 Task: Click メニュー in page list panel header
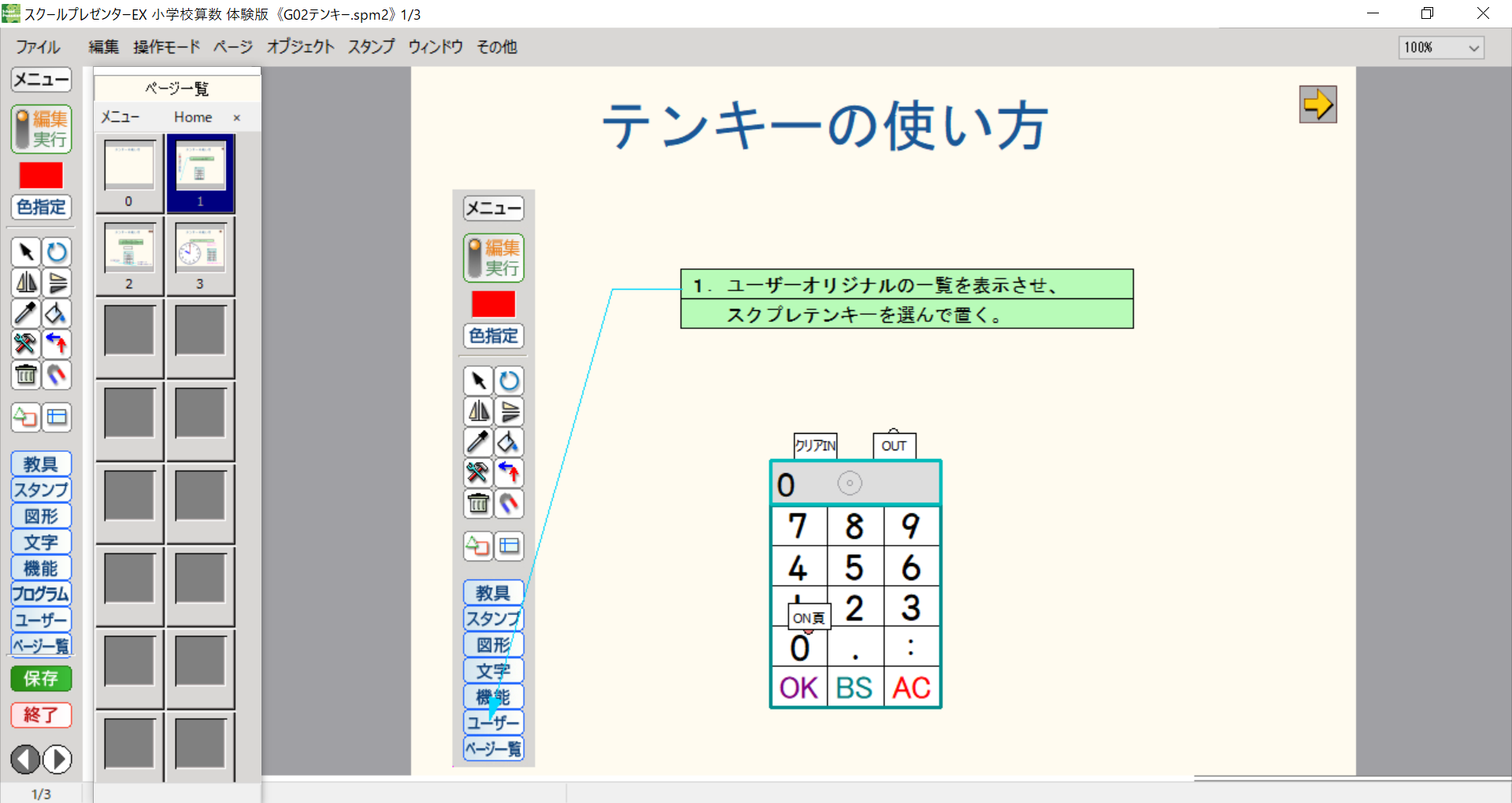point(120,117)
